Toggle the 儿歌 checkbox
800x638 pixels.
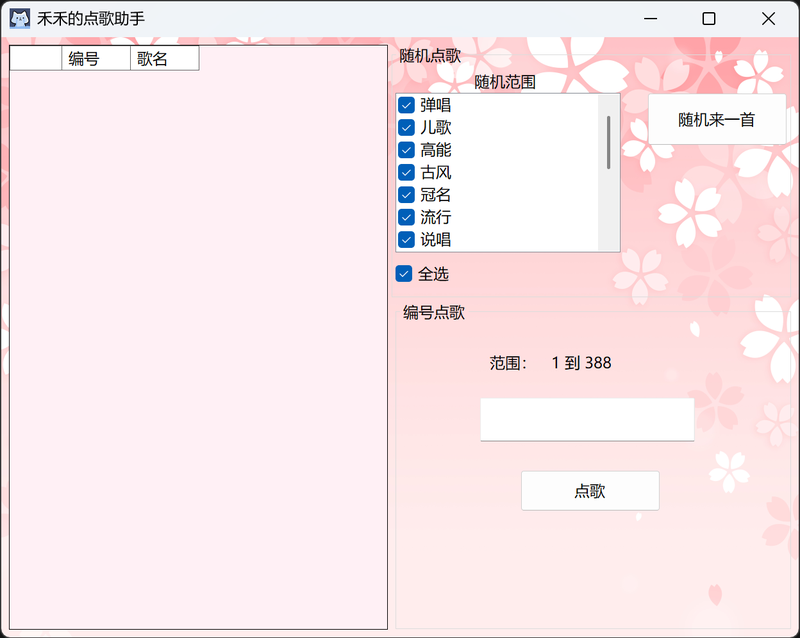[x=406, y=127]
